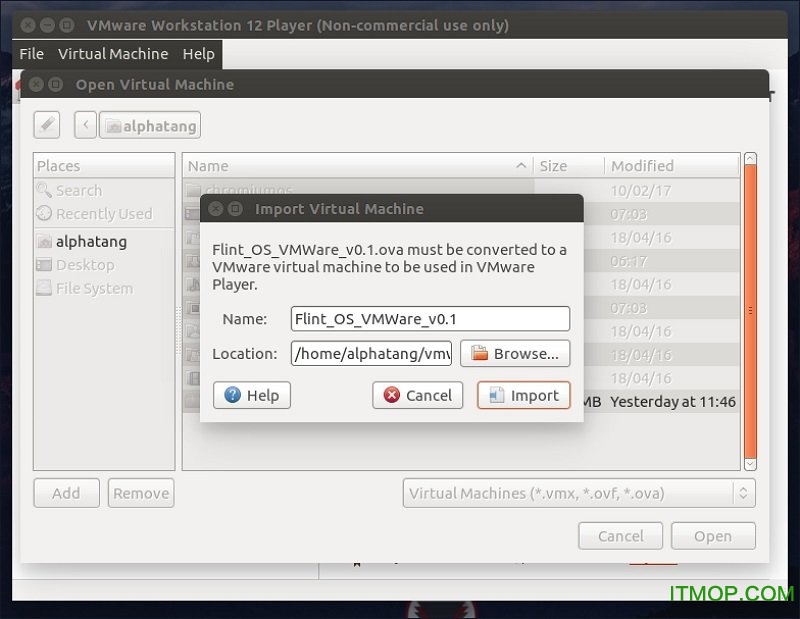Open the Virtual Machines file type filter
Viewport: 800px width, 619px height.
(x=579, y=493)
